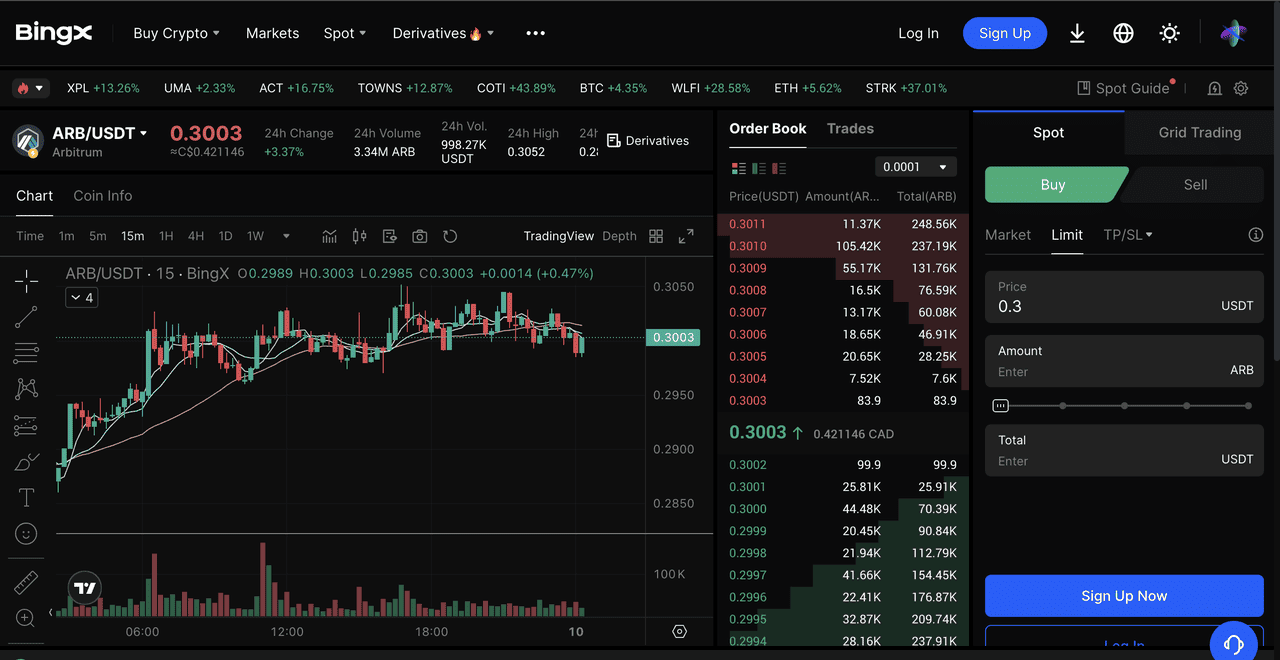The height and width of the screenshot is (660, 1280).
Task: Switch to the Trades tab
Action: coord(850,129)
